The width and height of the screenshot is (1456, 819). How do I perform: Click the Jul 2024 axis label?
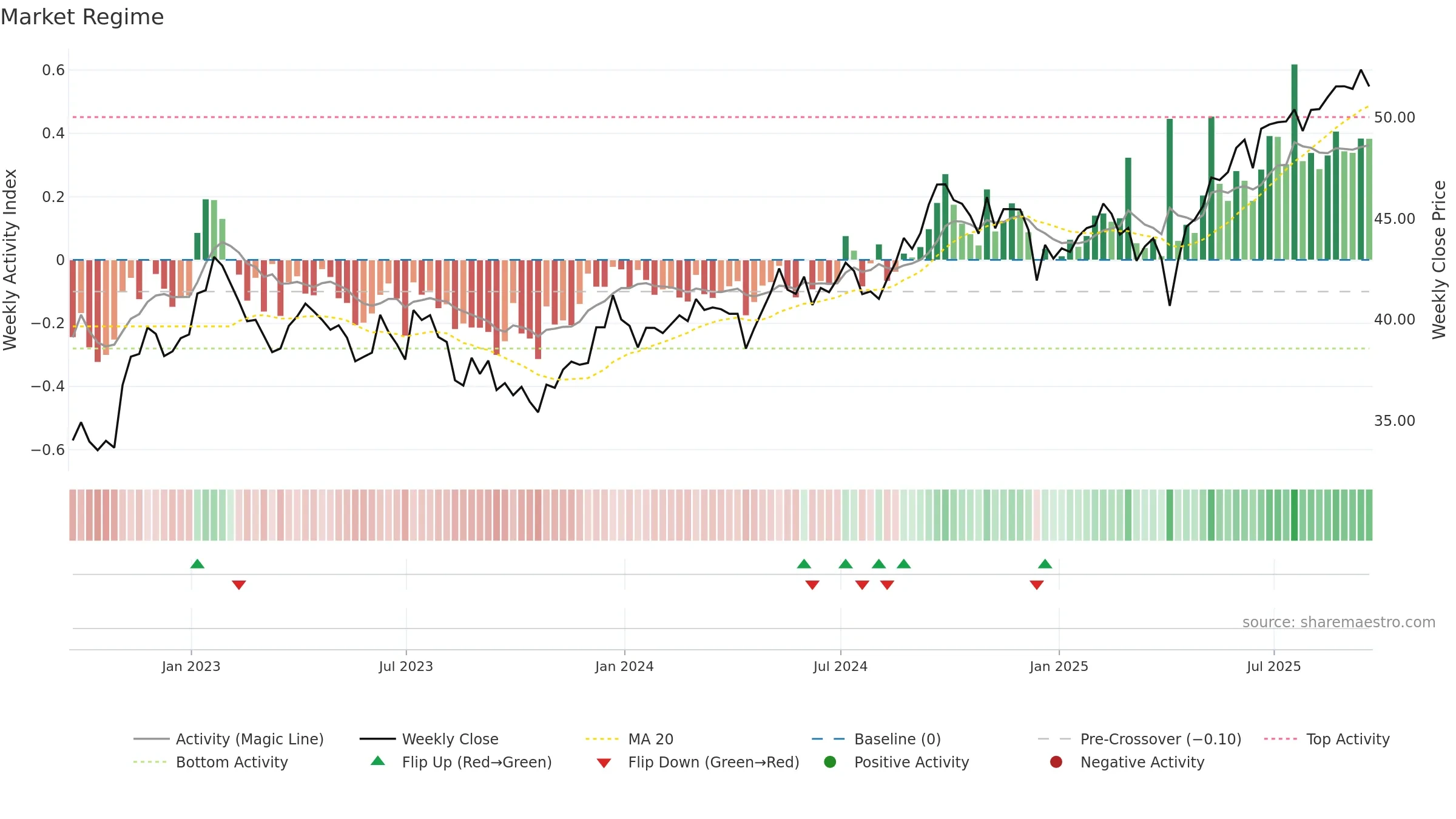[840, 667]
